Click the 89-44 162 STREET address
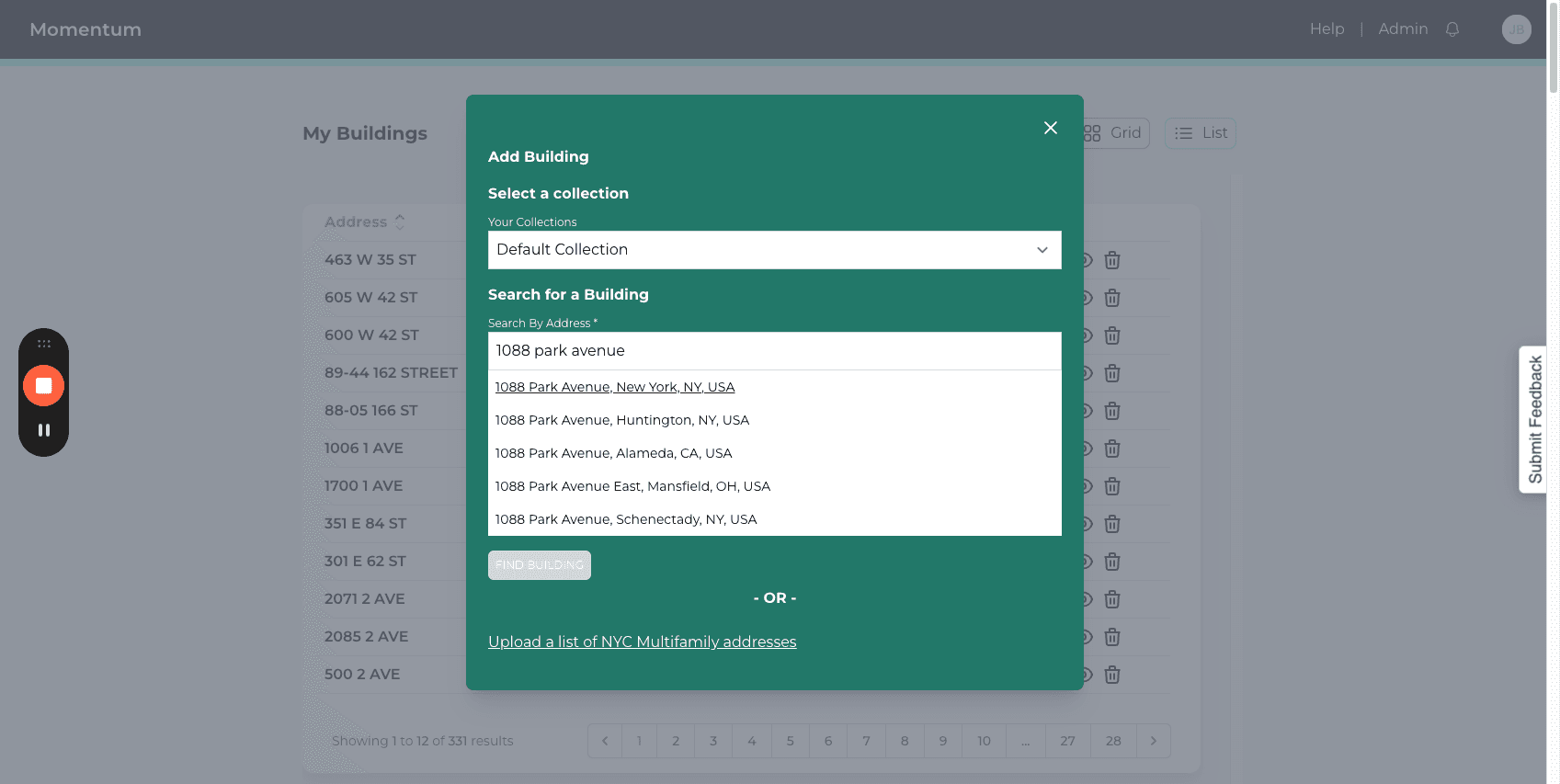 [391, 373]
